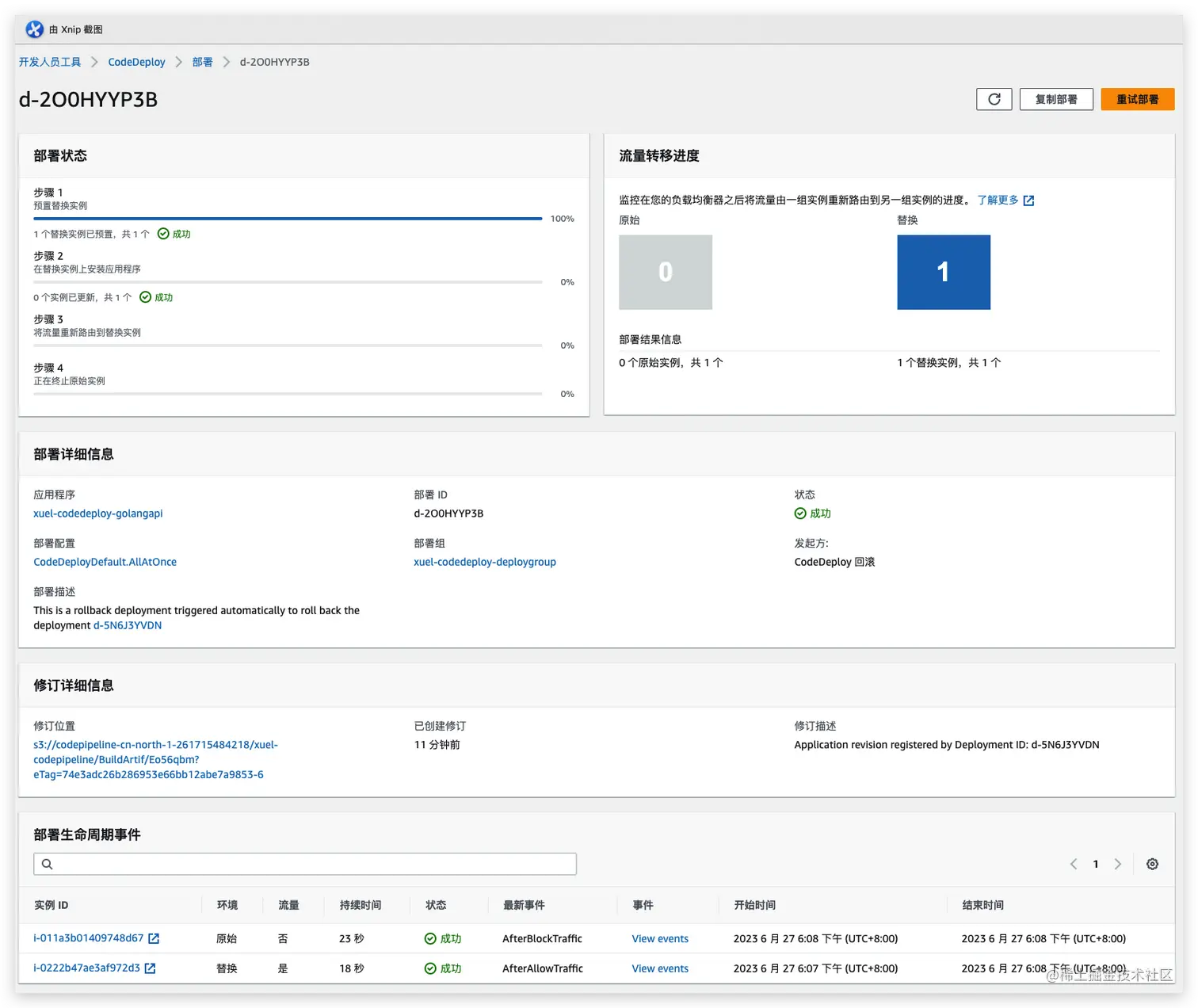Open the xuel-codedeploy-golangapi application link
The image size is (1198, 1008).
98,514
